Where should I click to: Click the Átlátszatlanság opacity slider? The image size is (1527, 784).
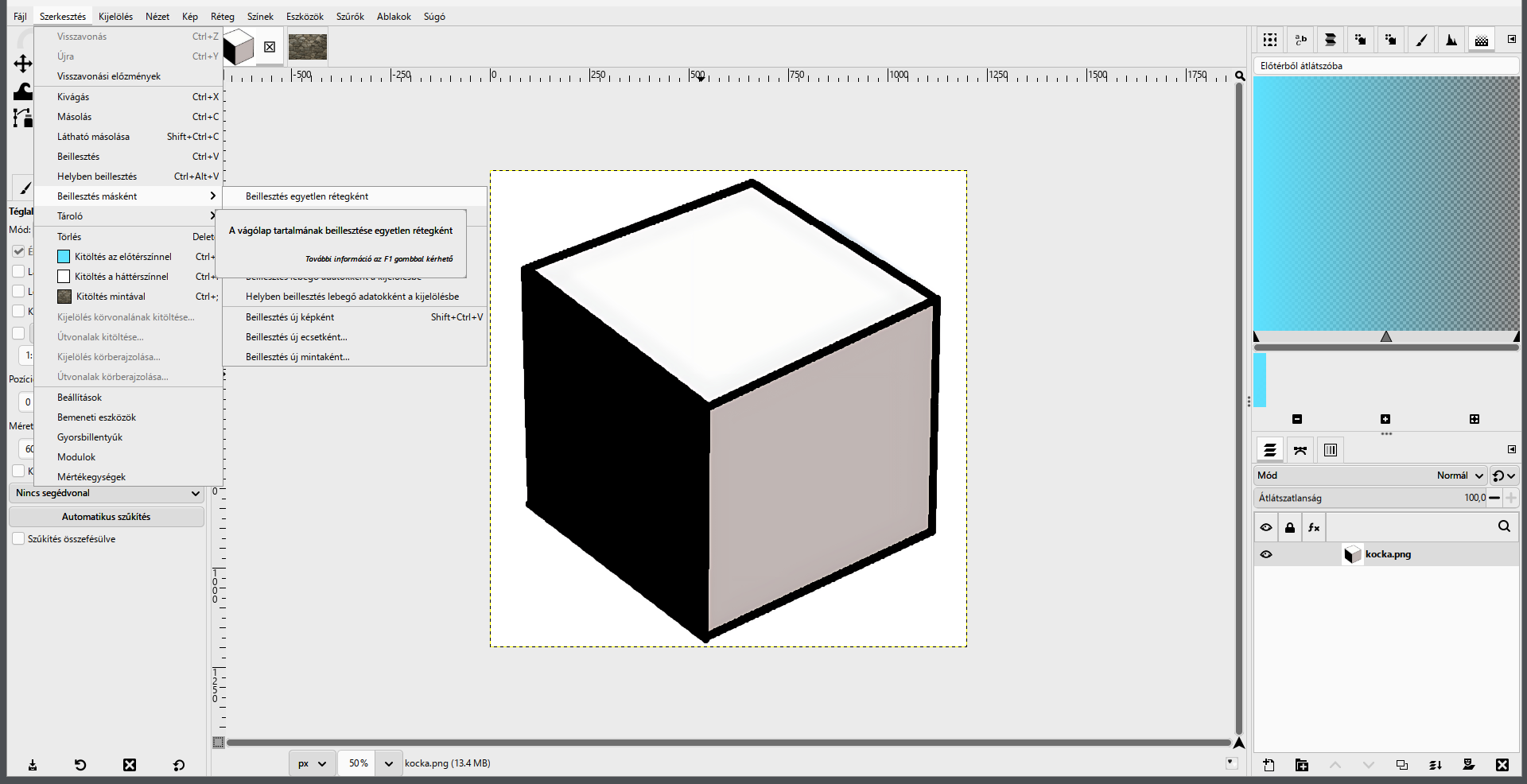(1370, 498)
